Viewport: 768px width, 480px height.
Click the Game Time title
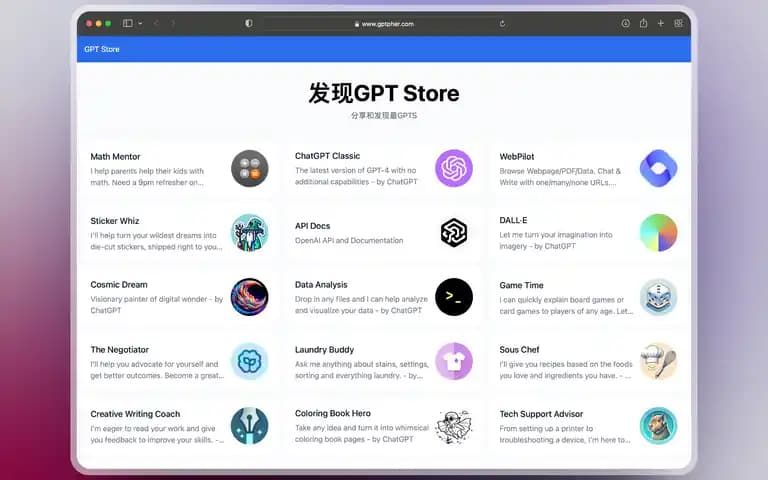click(521, 285)
